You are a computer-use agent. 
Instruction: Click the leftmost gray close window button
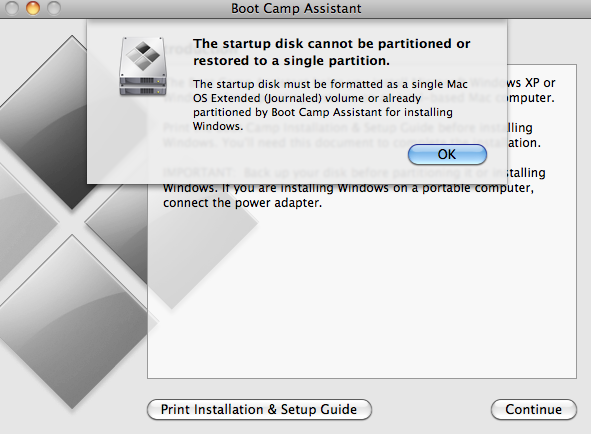tap(12, 8)
